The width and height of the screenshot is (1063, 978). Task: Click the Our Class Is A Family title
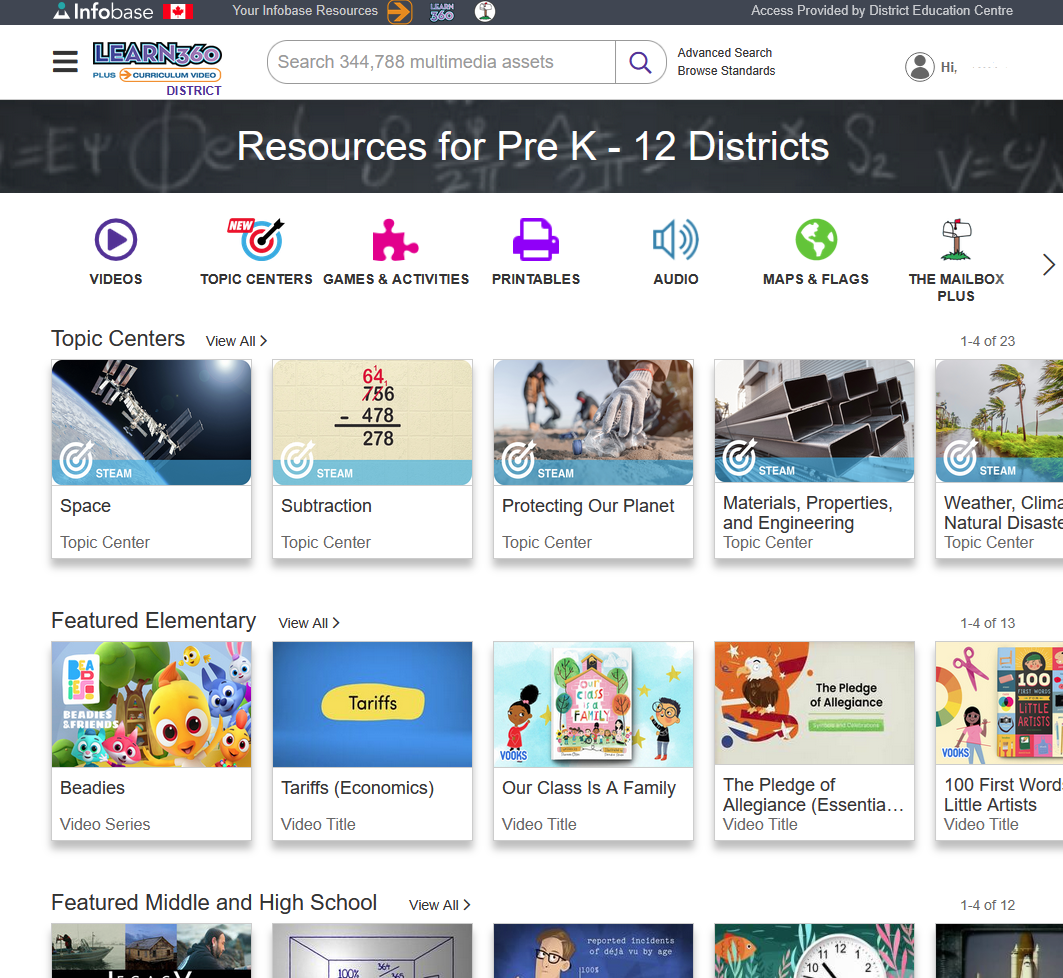[588, 788]
